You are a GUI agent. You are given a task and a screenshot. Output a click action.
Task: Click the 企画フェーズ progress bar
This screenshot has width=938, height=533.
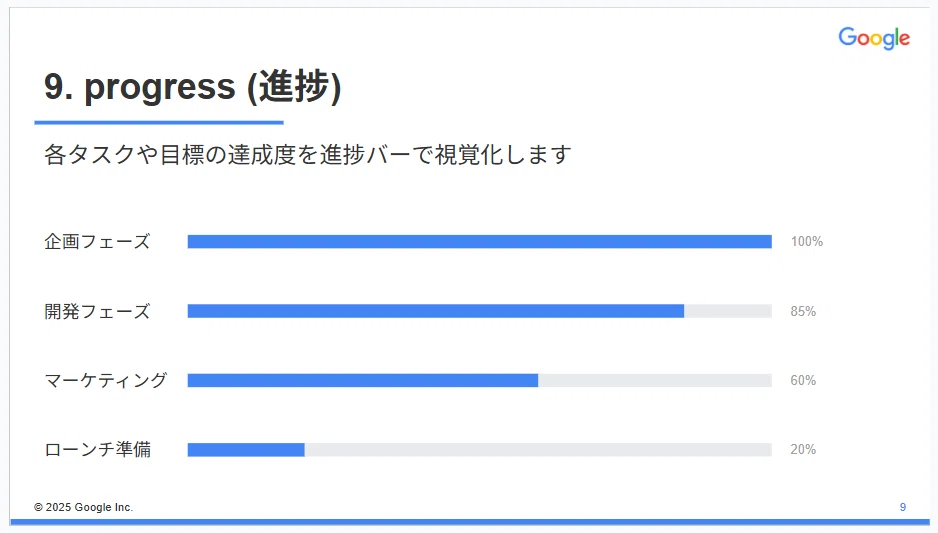coord(479,242)
